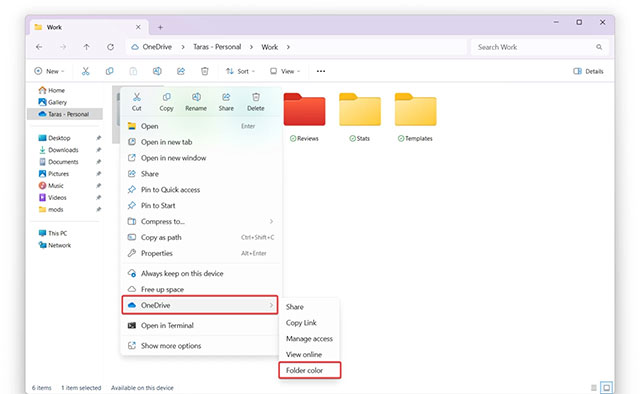640x394 pixels.
Task: Click the toolbar Delete trash icon
Action: pos(204,71)
